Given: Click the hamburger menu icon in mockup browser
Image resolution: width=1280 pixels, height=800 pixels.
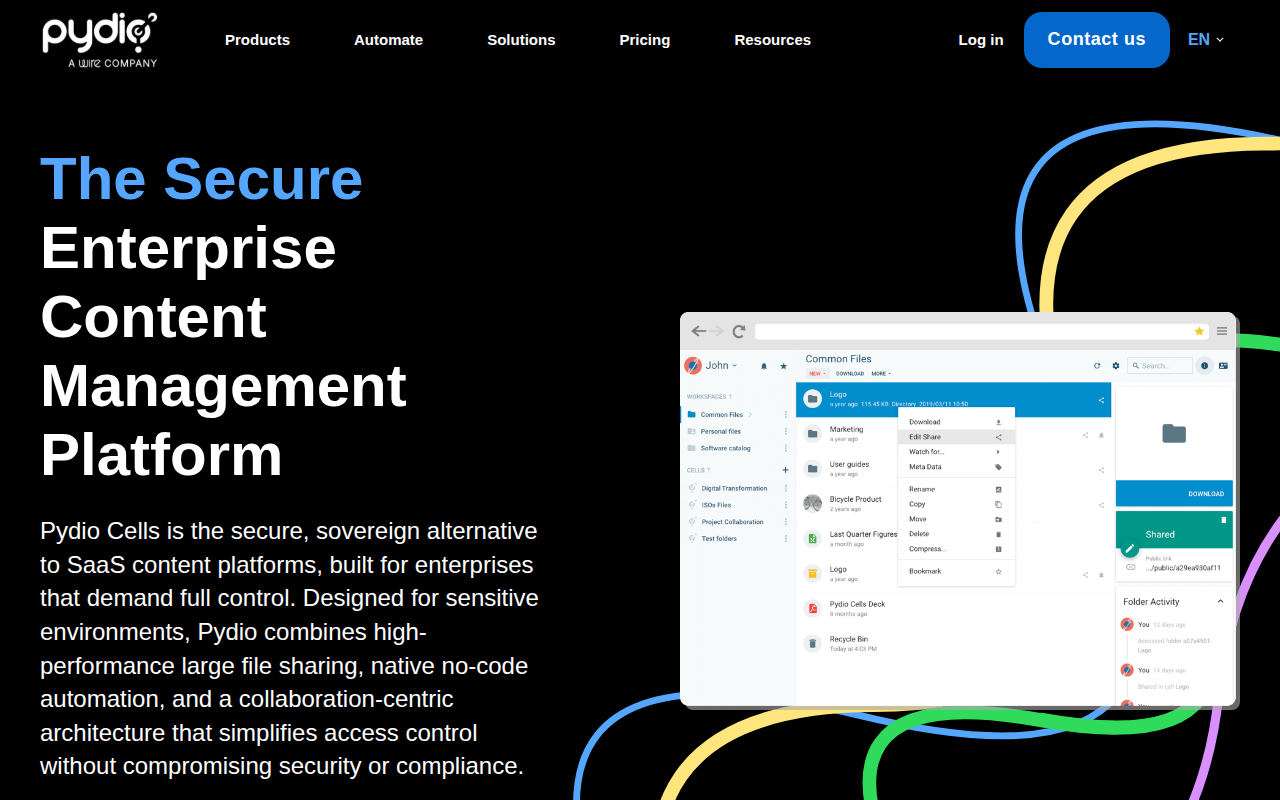Looking at the screenshot, I should tap(1222, 331).
